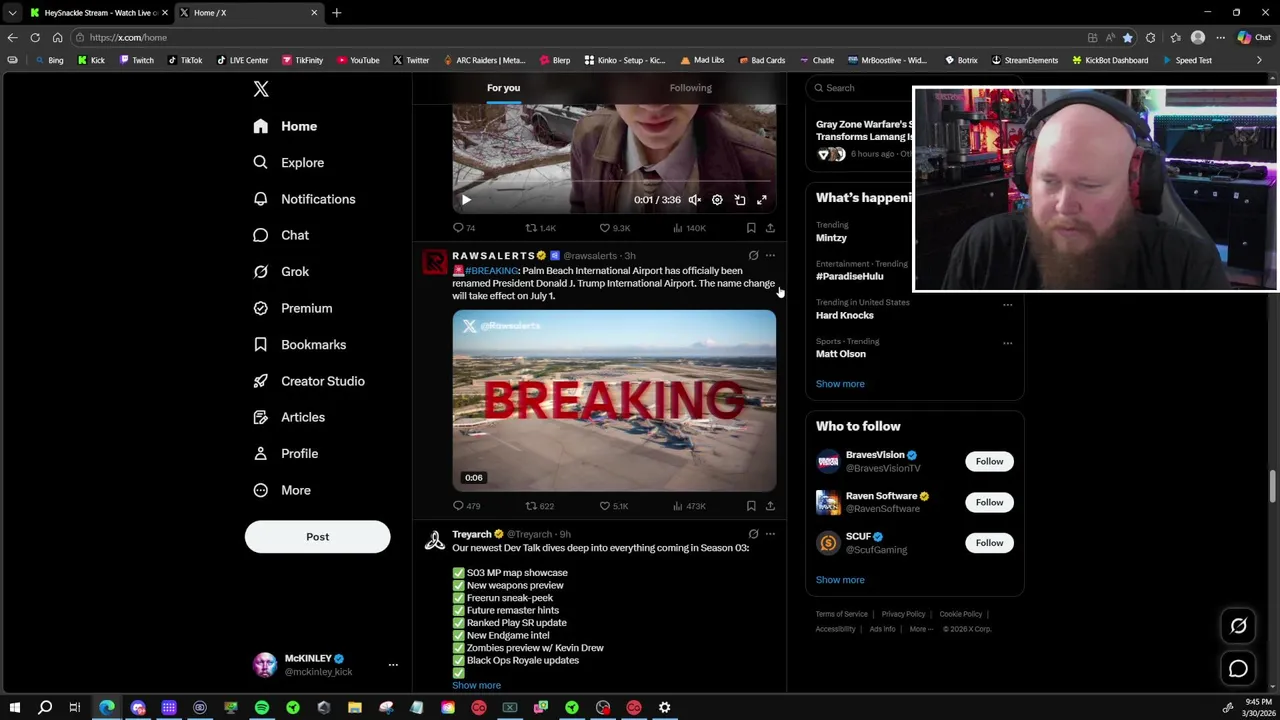
Task: Open more options for Matt Olson trend
Action: [x=1007, y=343]
